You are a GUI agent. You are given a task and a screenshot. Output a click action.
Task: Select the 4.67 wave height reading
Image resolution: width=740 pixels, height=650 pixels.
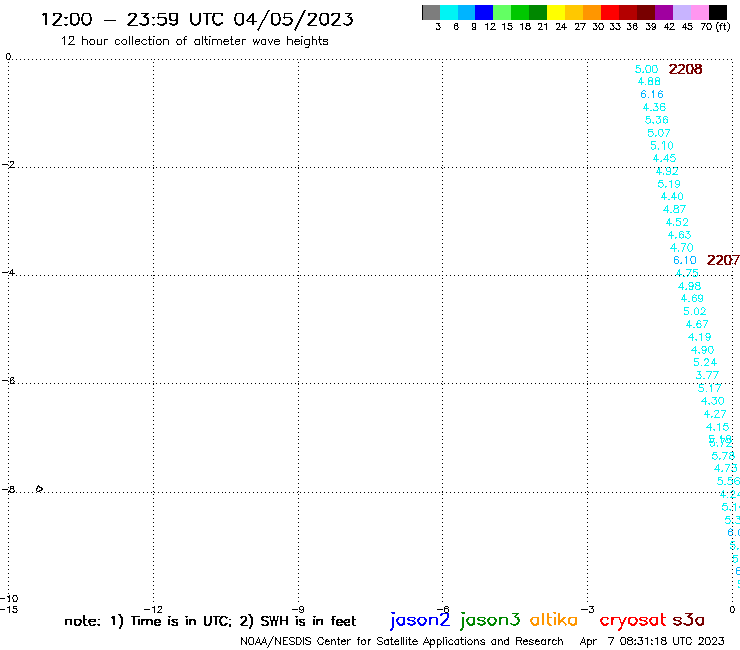pyautogui.click(x=697, y=324)
